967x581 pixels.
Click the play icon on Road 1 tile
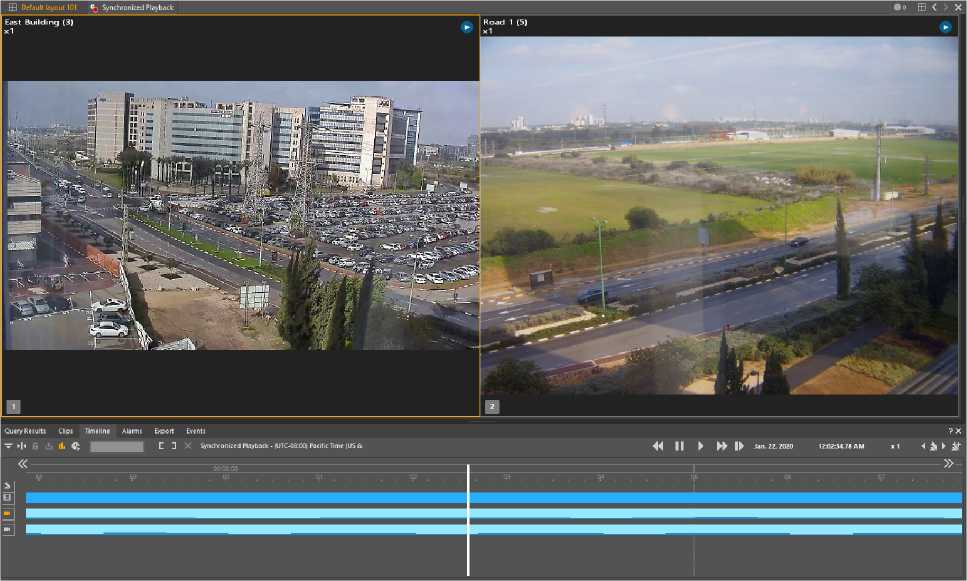[x=945, y=27]
